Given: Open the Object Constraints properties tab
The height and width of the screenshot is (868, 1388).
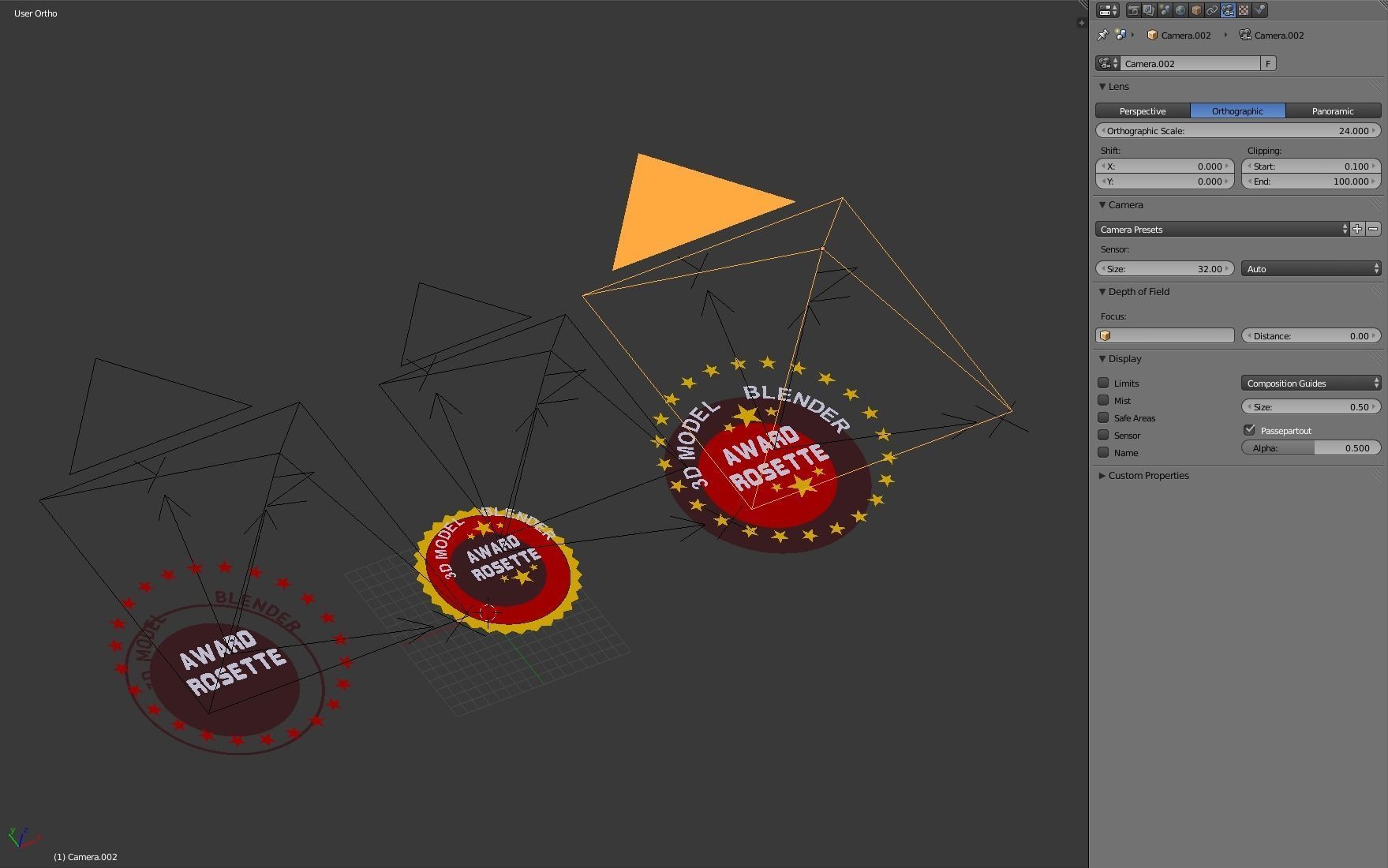Looking at the screenshot, I should 1212,10.
